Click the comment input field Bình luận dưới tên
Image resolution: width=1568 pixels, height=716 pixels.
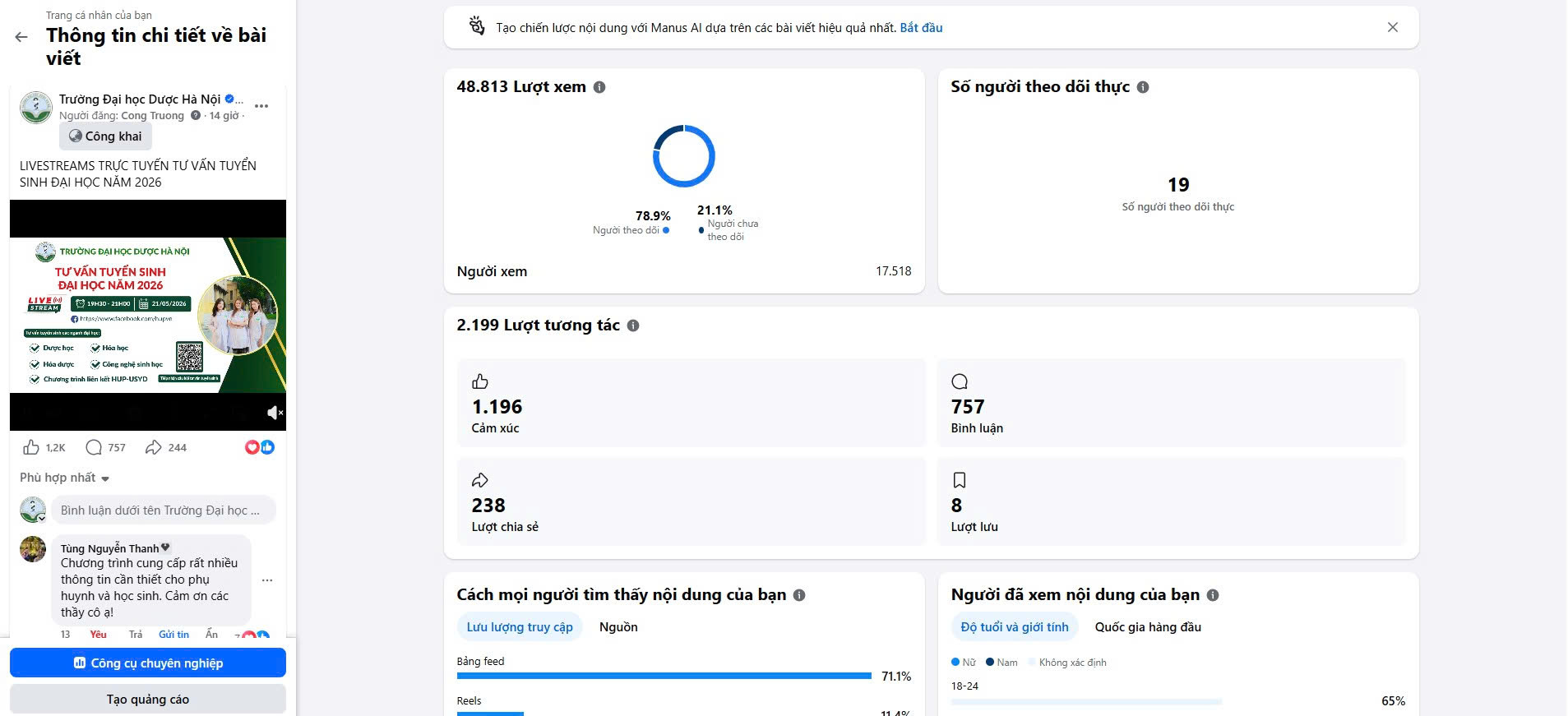[164, 510]
